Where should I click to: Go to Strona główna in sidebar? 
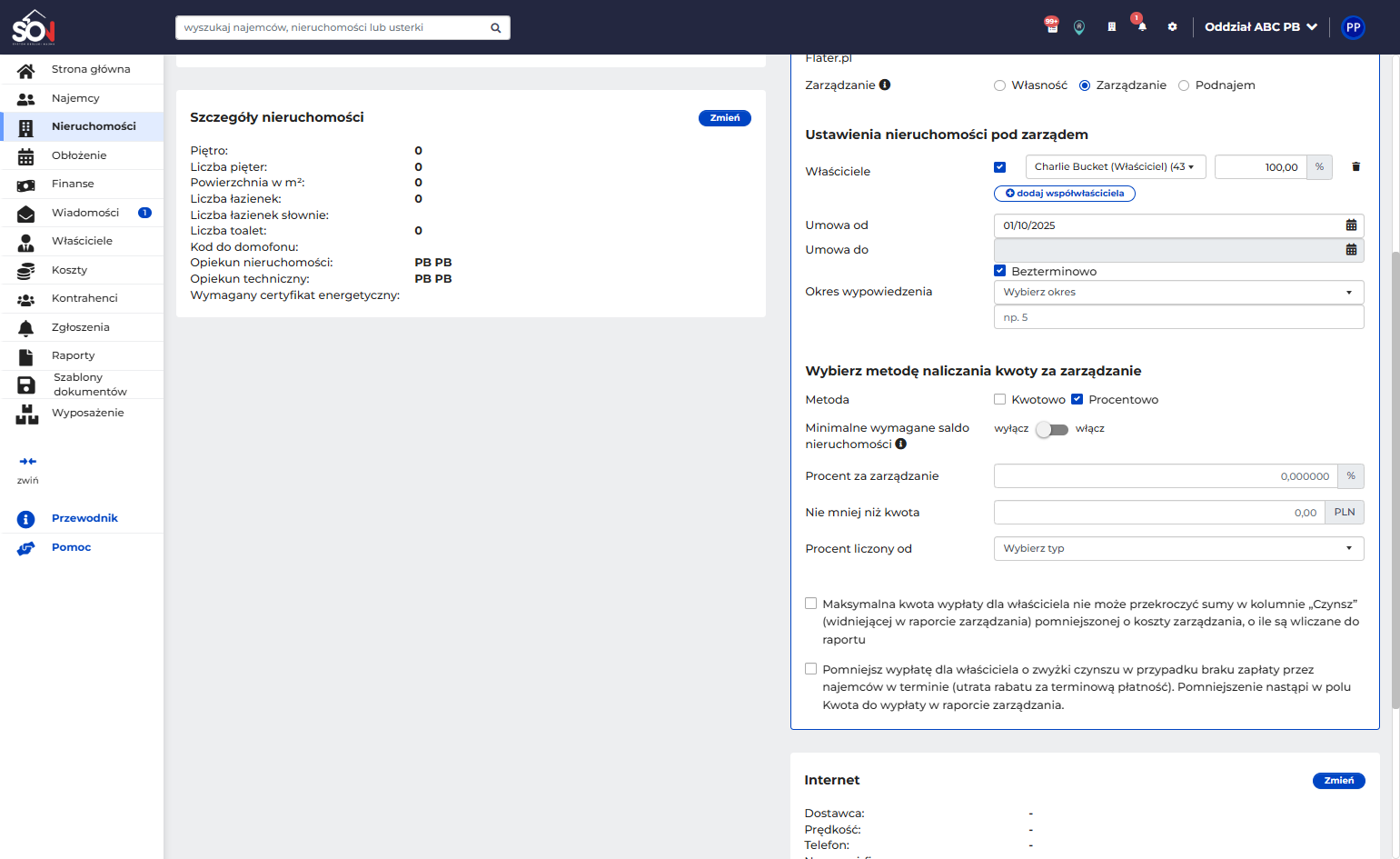tap(82, 70)
